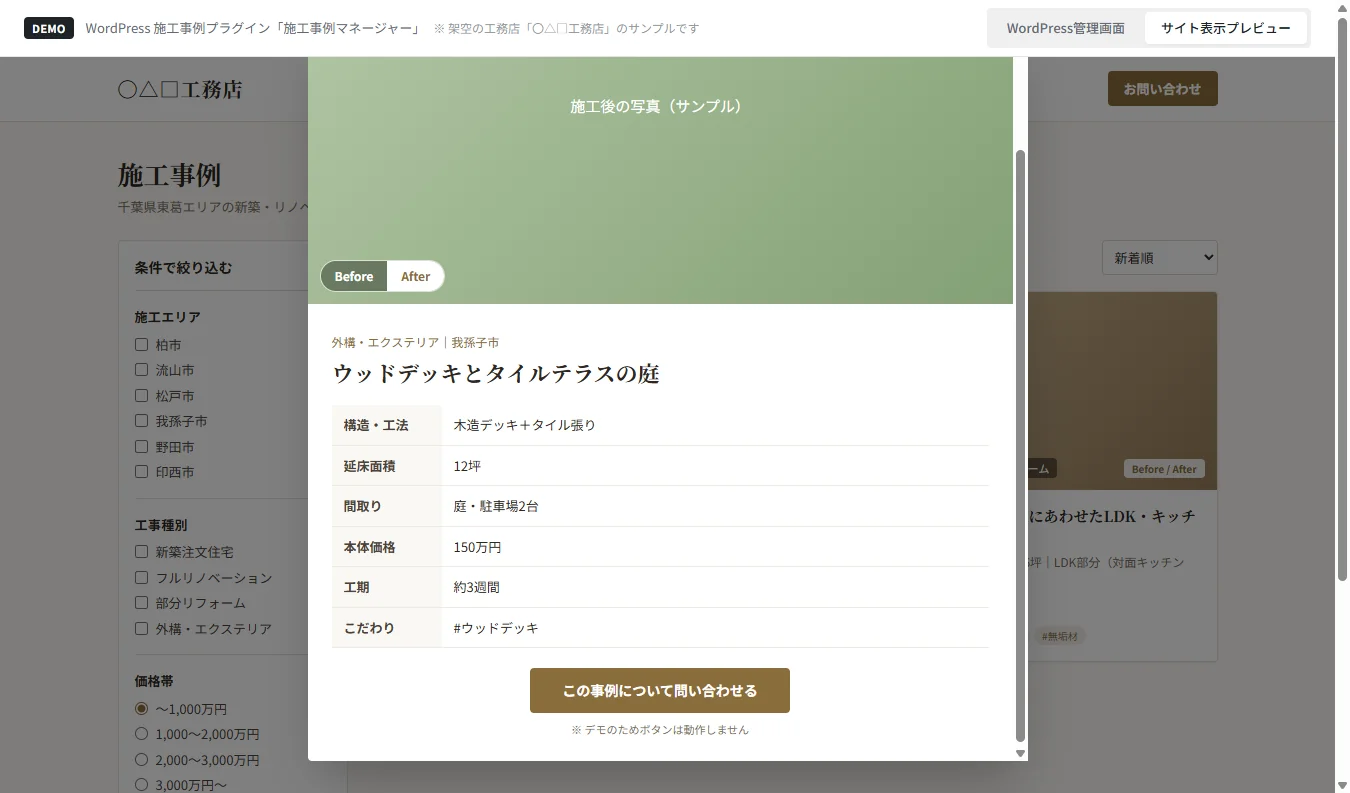Click the 約3週間 construction period value
This screenshot has width=1350, height=793.
coord(477,587)
